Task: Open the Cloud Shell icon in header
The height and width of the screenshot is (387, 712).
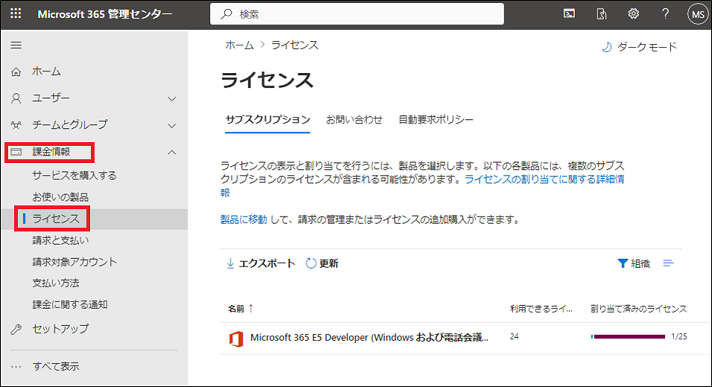Action: pyautogui.click(x=569, y=14)
